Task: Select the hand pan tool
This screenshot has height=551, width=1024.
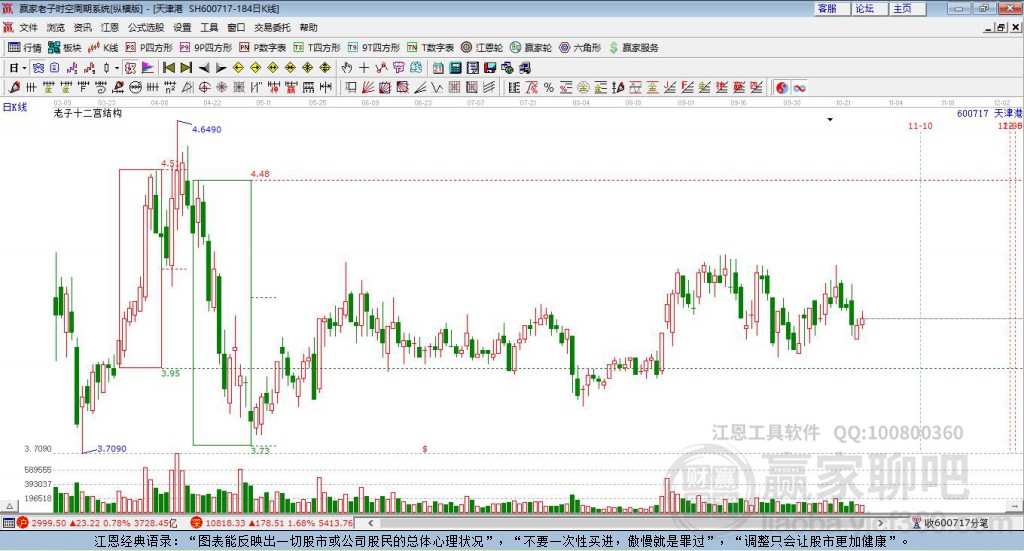Action: pos(347,68)
